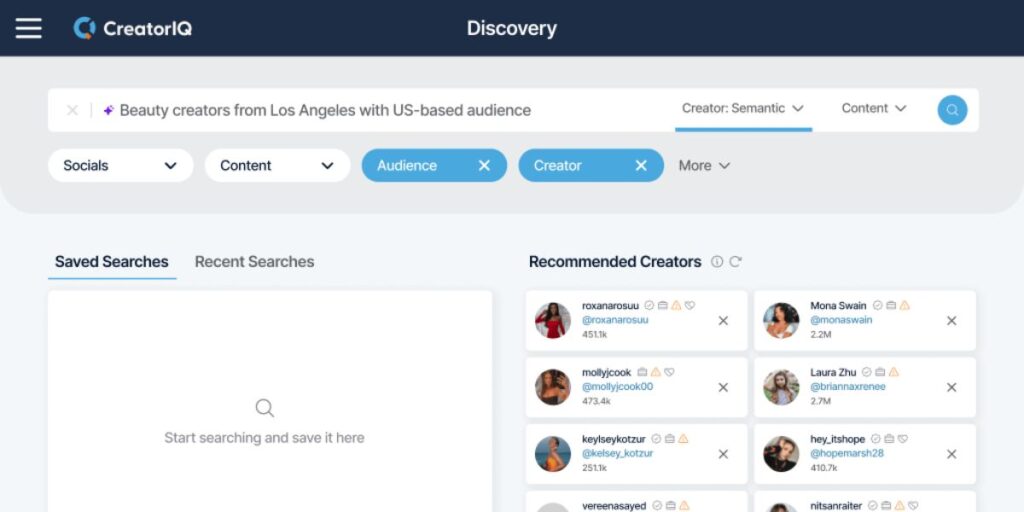The image size is (1024, 512).
Task: Open the @mollyjcook00 profile link
Action: (x=617, y=387)
